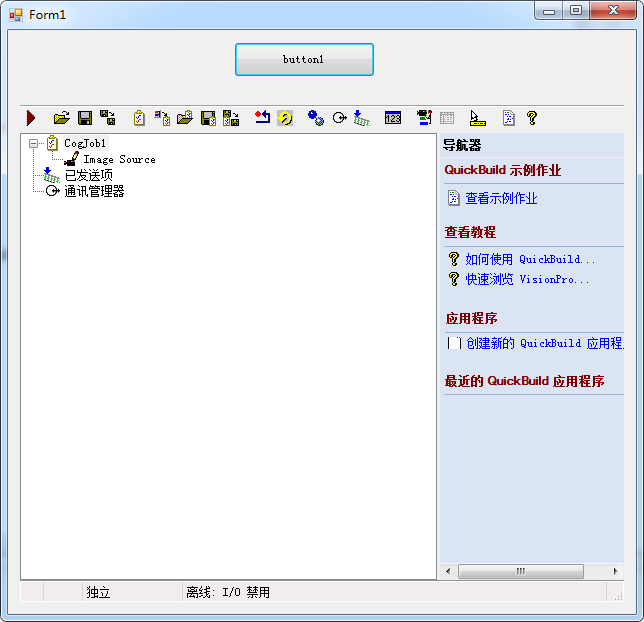This screenshot has width=644, height=622.
Task: Click the 离线: I/O 禁用 status entry
Action: point(228,592)
